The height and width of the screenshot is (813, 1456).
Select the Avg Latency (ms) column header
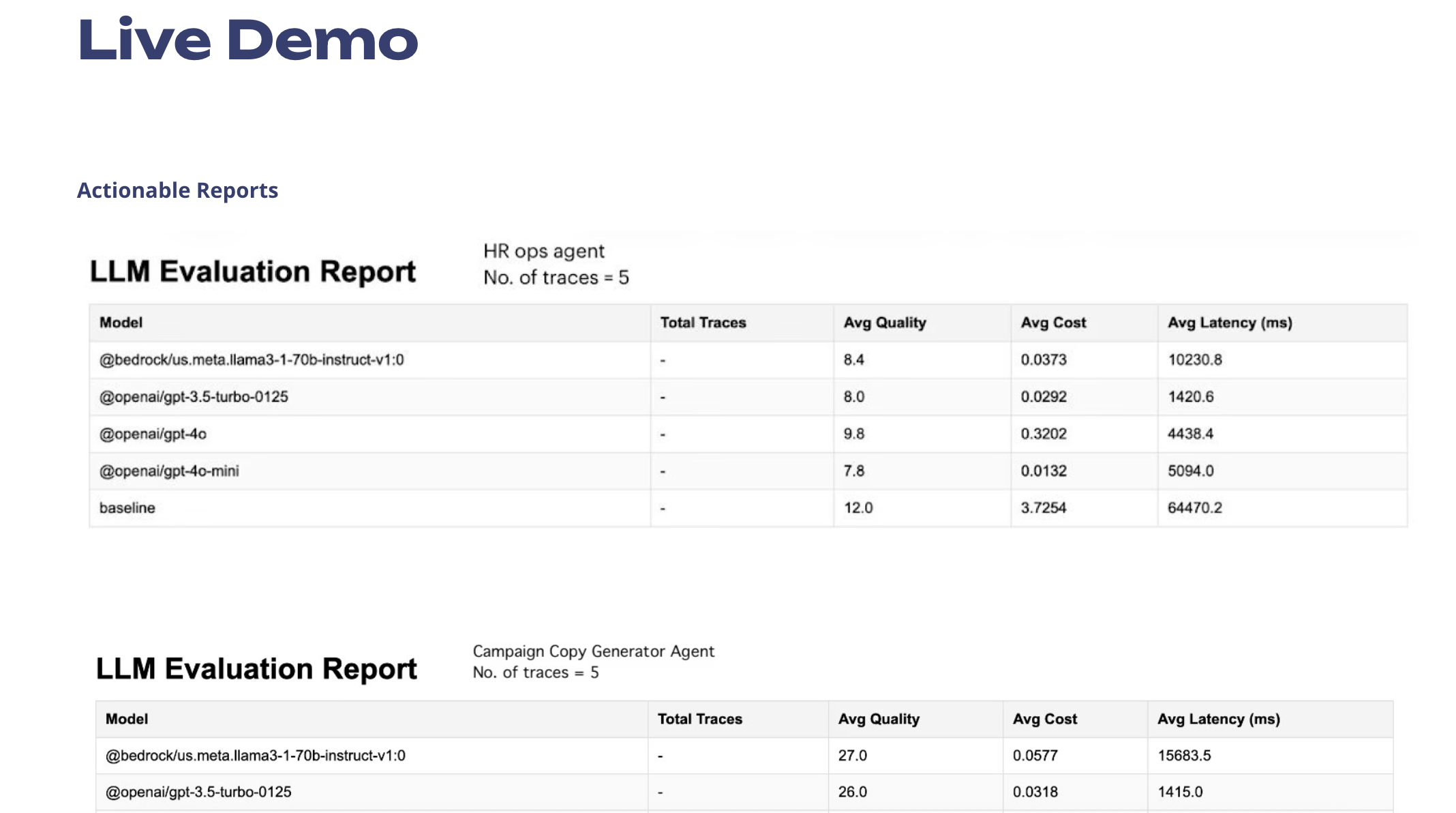coord(1230,322)
